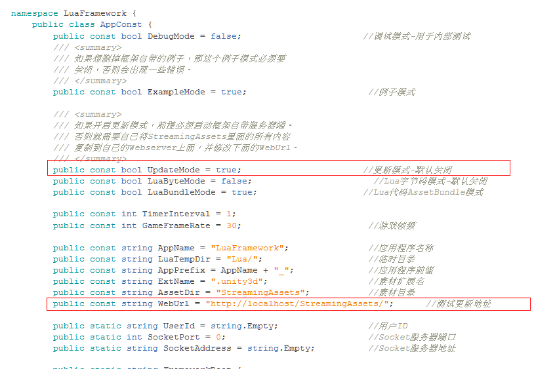Image resolution: width=553 pixels, height=370 pixels.
Task: Click the 'true' value of ExampleMode
Action: click(x=233, y=92)
